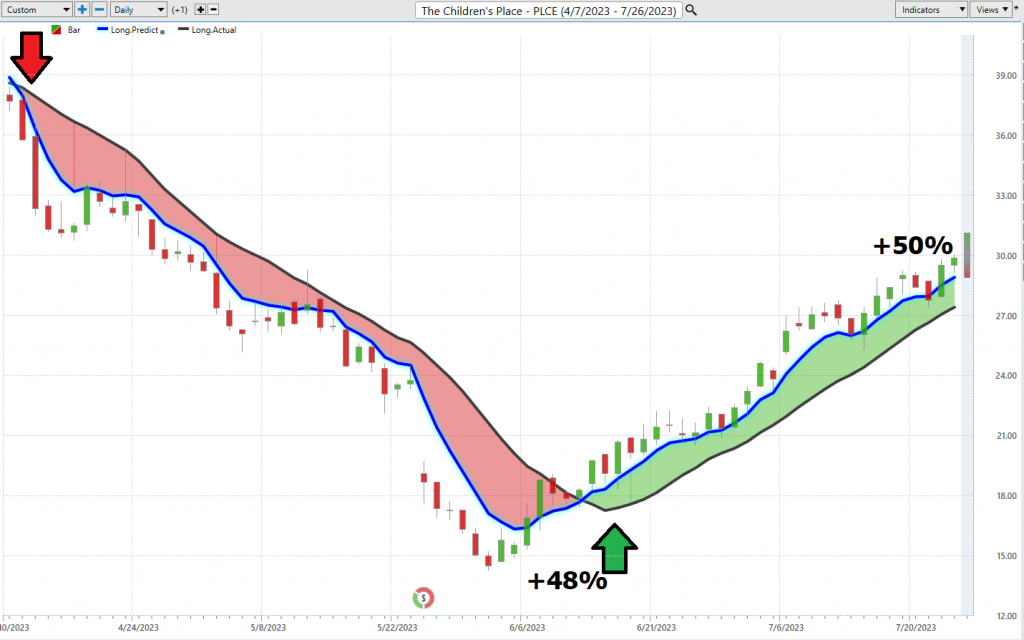The height and width of the screenshot is (640, 1024).
Task: Click the asterisk beside the Views dropdown
Action: (x=1016, y=8)
